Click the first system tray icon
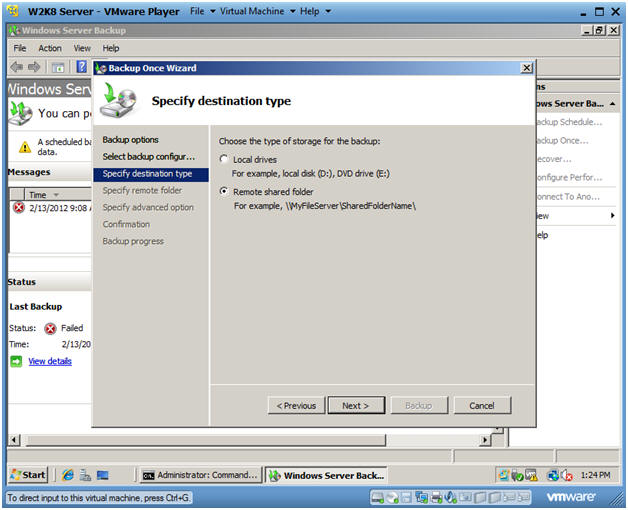Screen dimensions: 628x510 (503, 475)
